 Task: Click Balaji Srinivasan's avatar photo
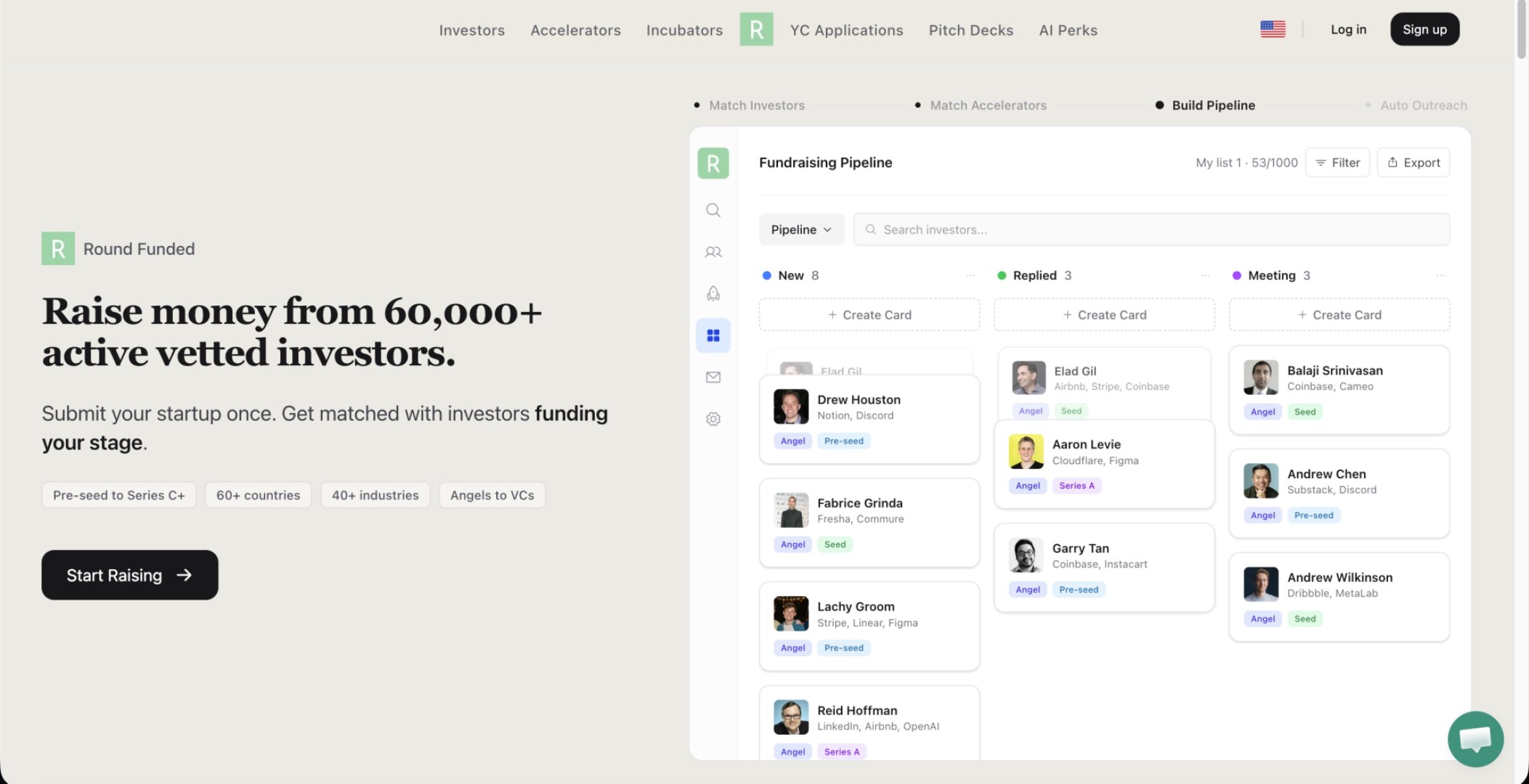point(1261,377)
